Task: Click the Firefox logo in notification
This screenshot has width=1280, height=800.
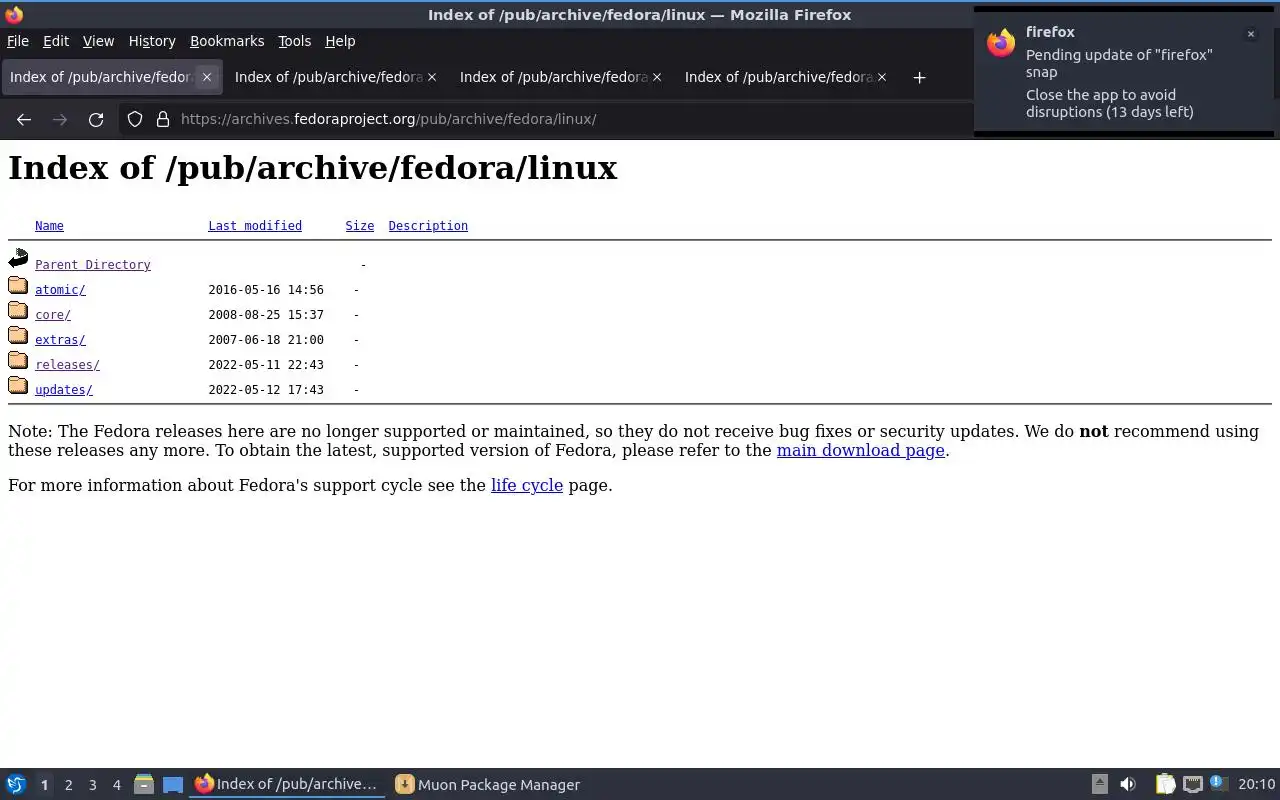Action: [1001, 43]
